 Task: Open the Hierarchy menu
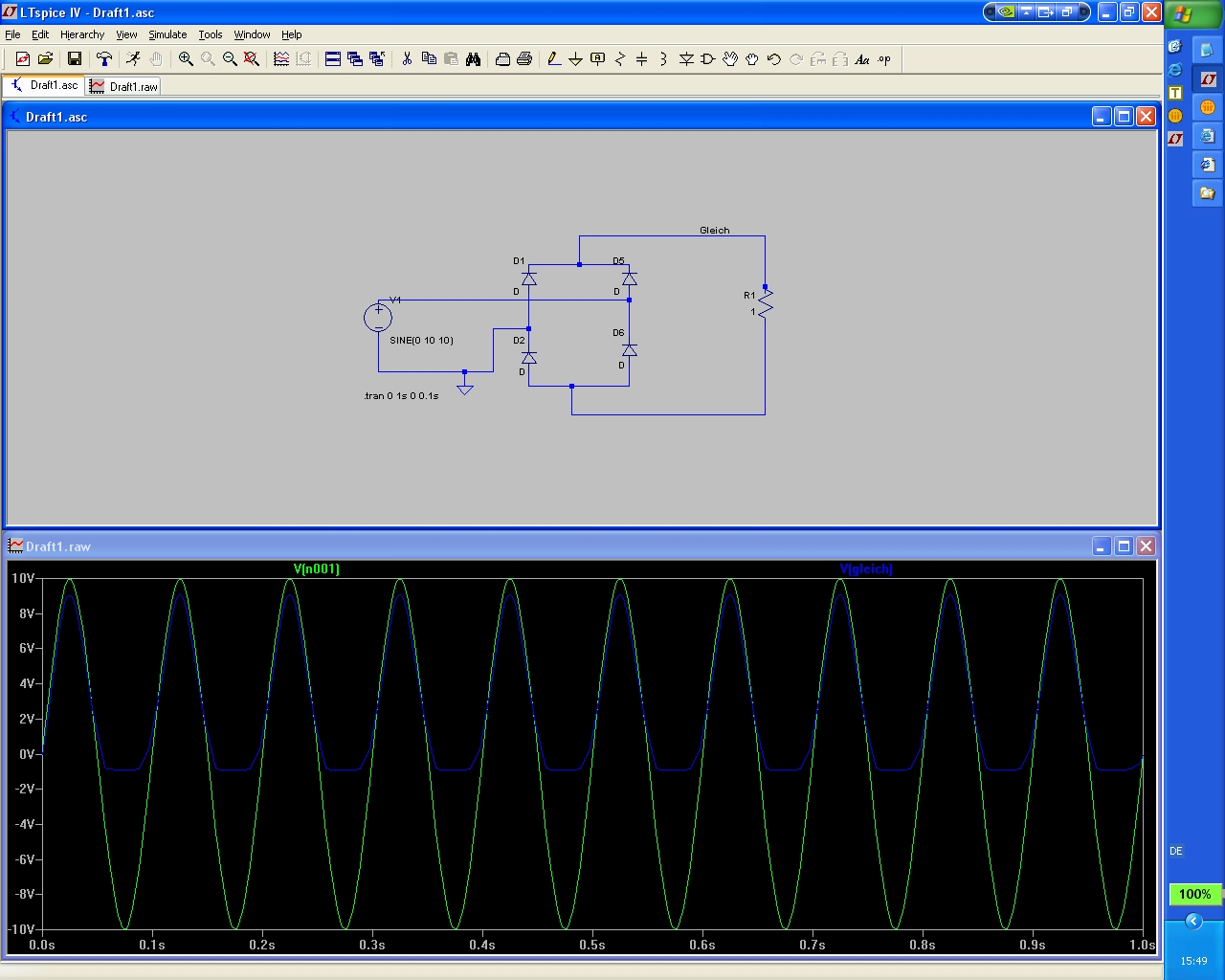[x=82, y=34]
